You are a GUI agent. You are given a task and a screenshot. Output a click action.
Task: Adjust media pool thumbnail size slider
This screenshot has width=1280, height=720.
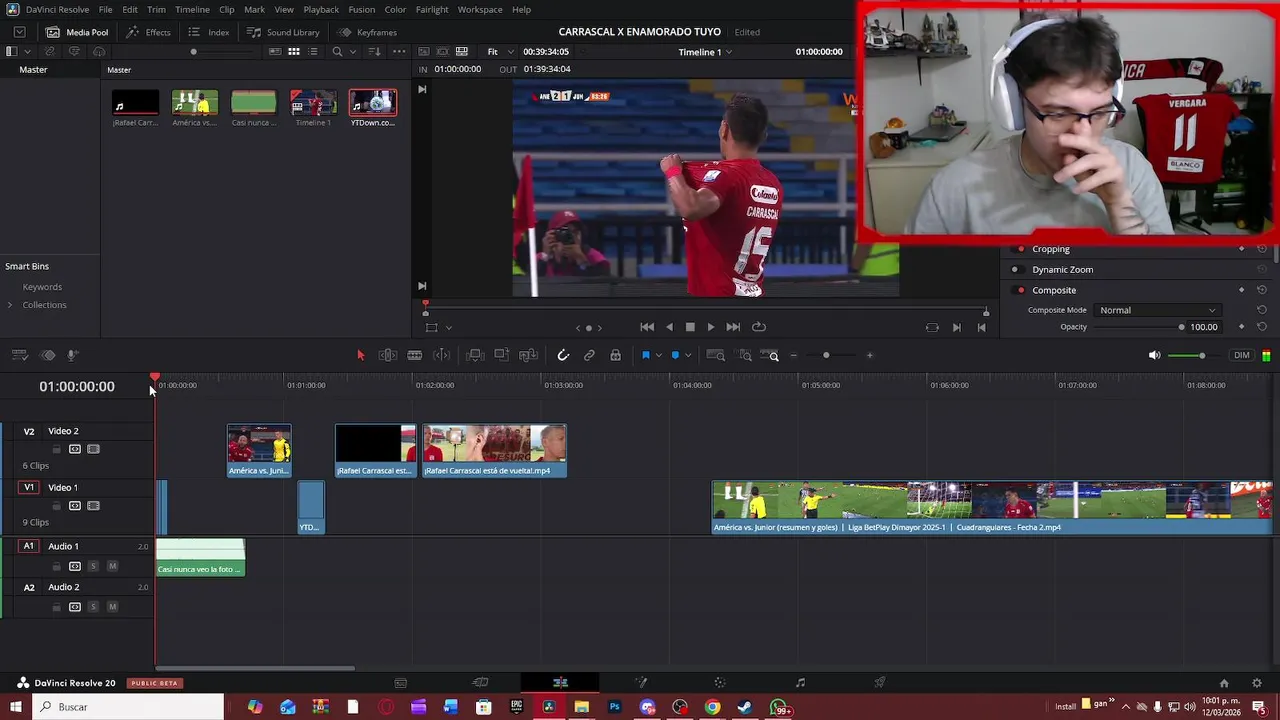point(193,51)
